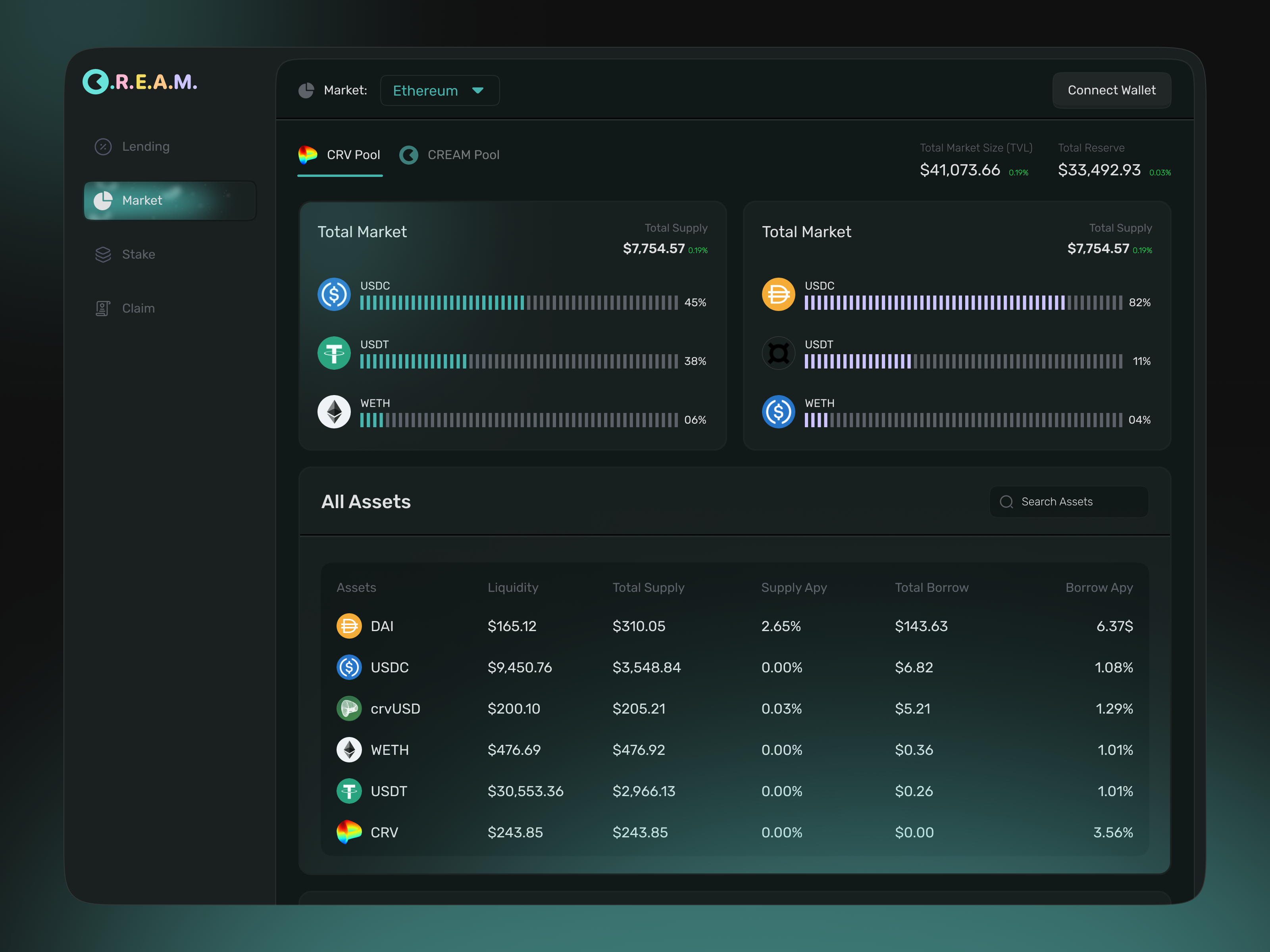Sort by Borrow Apy column header
This screenshot has width=1270, height=952.
1099,587
